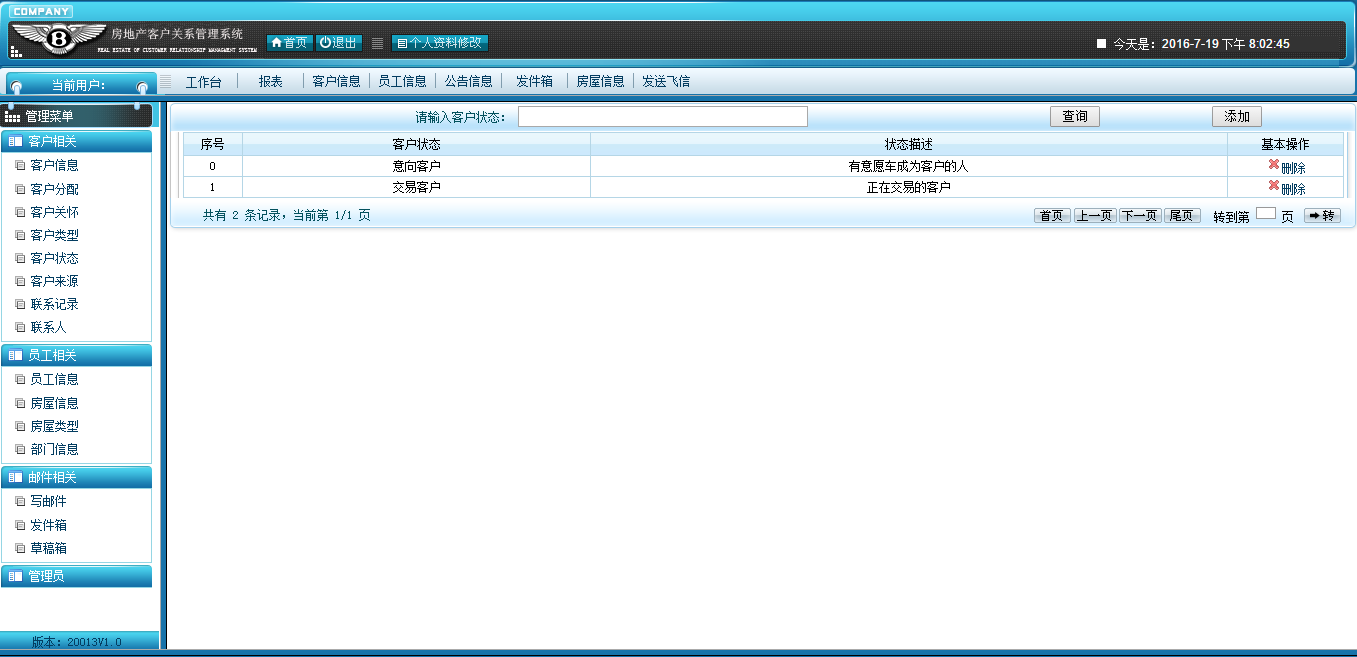Viewport: 1357px width, 657px height.
Task: Click the icon beside sidebar 联系人
Action: pos(20,328)
